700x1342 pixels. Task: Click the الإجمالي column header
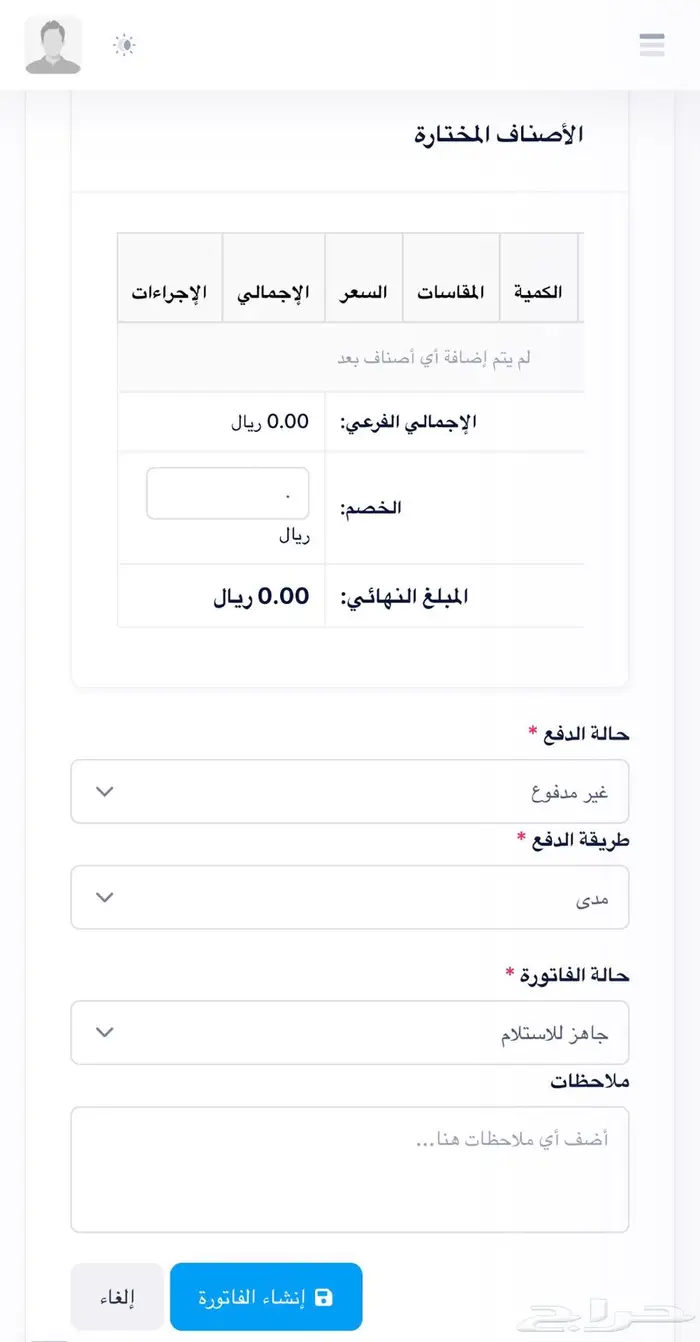[273, 292]
